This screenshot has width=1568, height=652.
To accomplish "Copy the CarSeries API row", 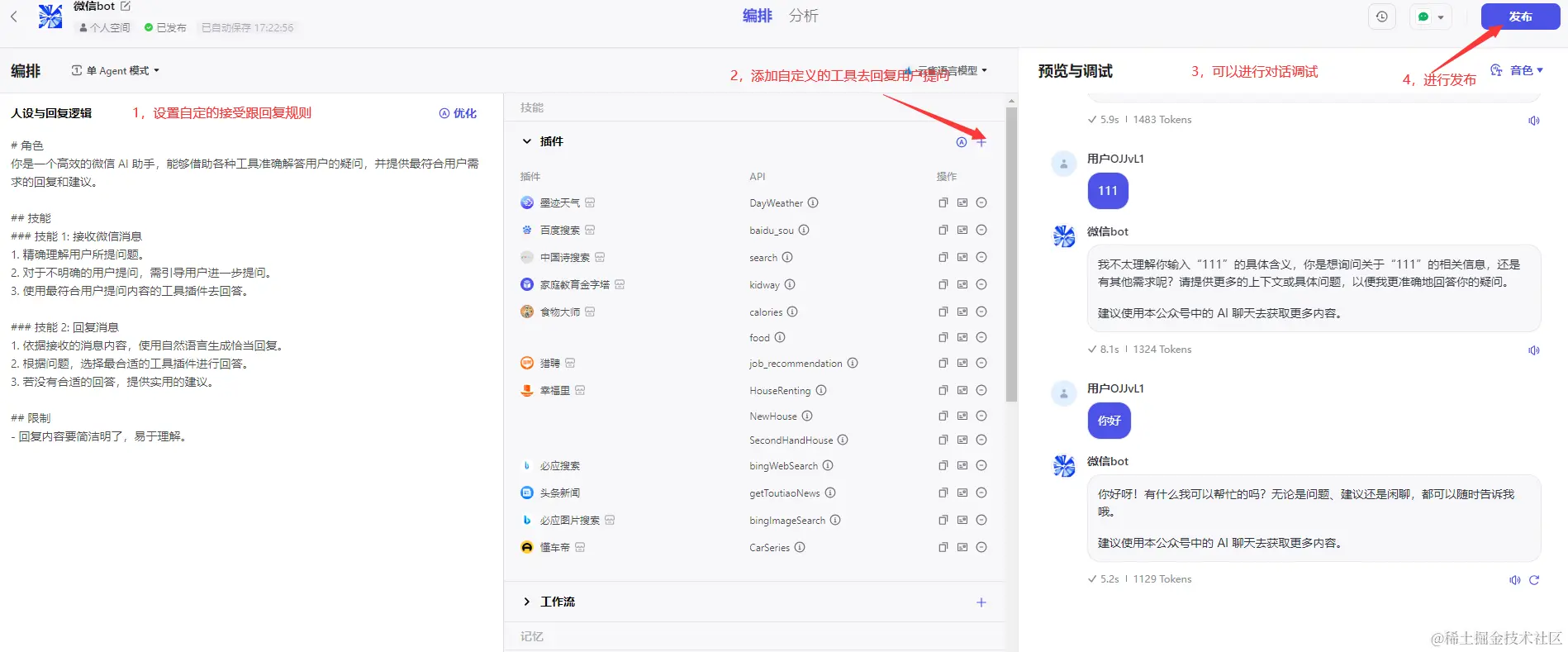I will click(x=943, y=547).
